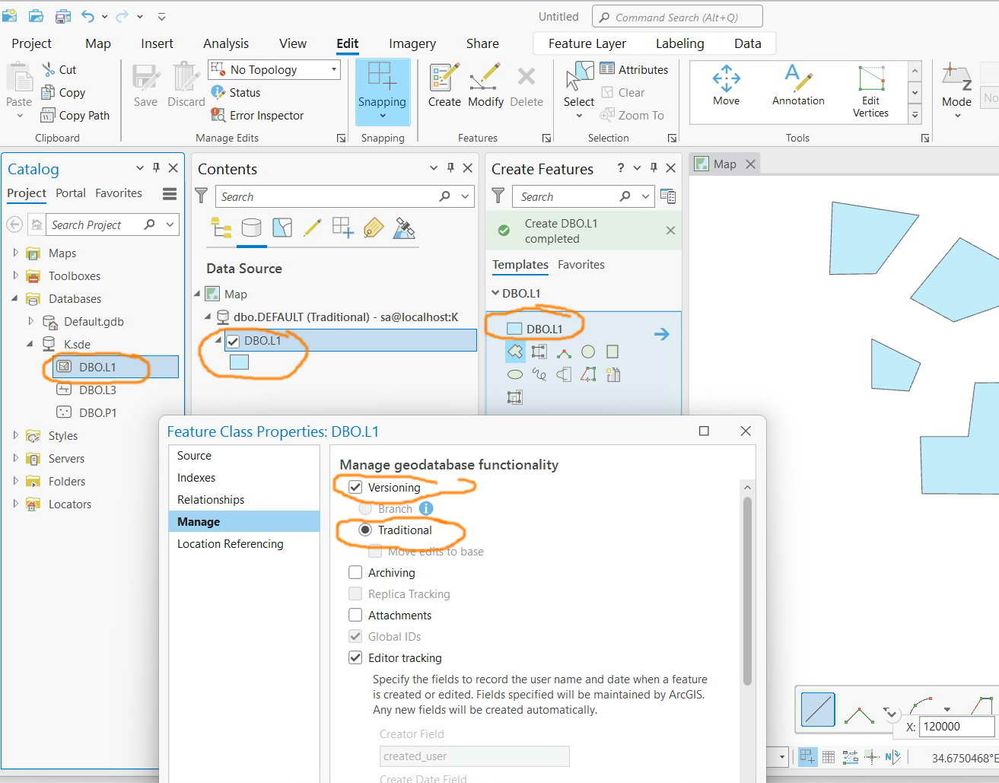Expand the Styles node in Catalog
This screenshot has height=783, width=999.
15,435
